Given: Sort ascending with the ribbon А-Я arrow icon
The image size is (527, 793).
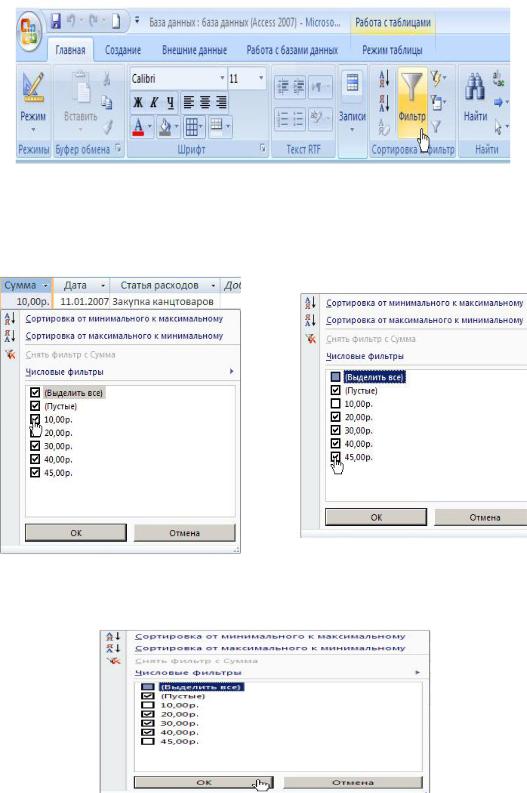Looking at the screenshot, I should coord(384,79).
